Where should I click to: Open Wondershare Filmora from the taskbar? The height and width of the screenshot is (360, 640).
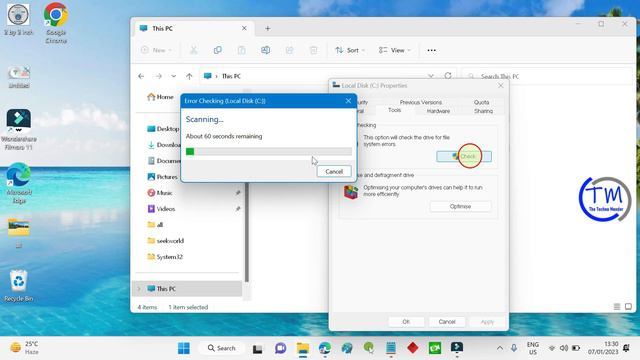click(x=457, y=348)
